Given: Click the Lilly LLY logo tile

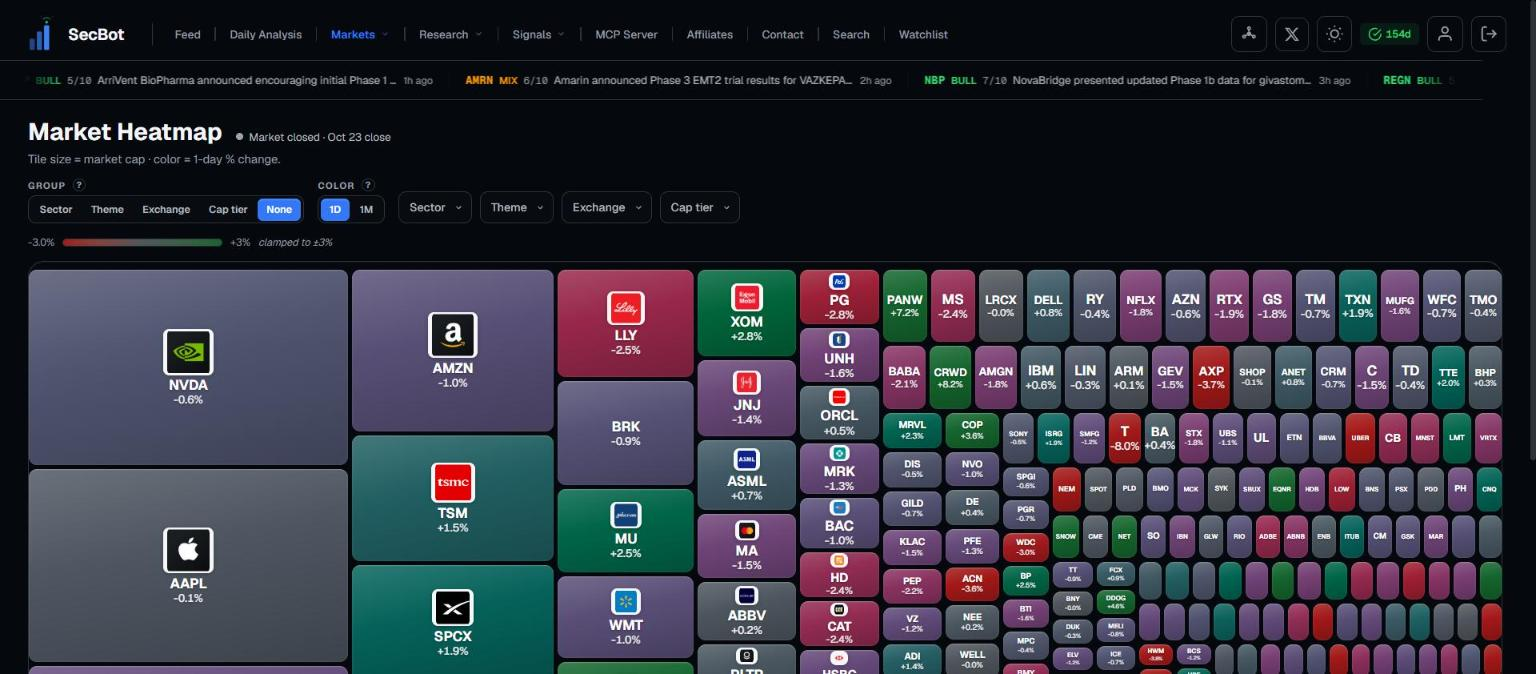Looking at the screenshot, I should tap(626, 308).
